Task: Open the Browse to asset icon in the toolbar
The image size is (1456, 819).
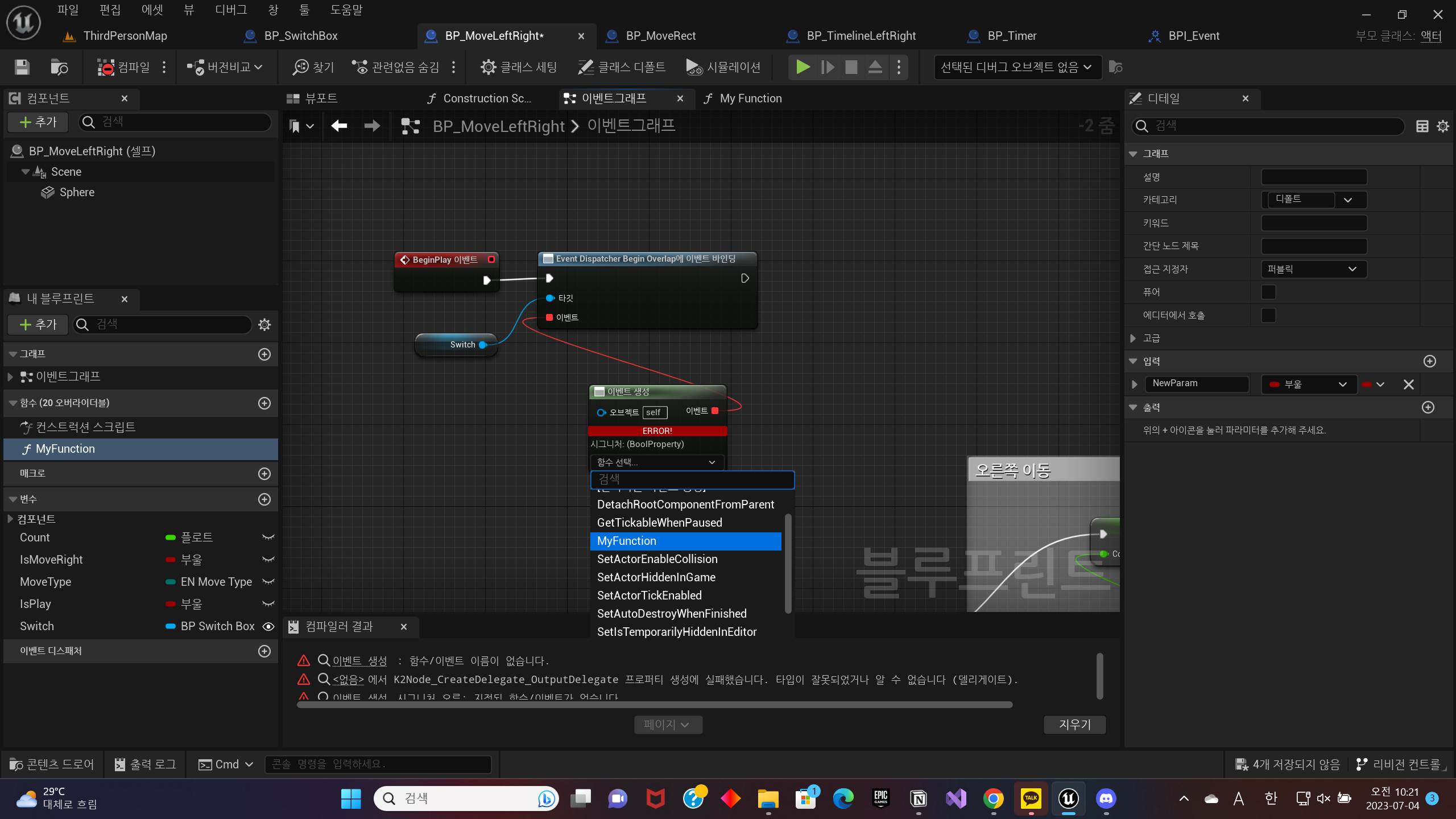Action: click(x=59, y=67)
